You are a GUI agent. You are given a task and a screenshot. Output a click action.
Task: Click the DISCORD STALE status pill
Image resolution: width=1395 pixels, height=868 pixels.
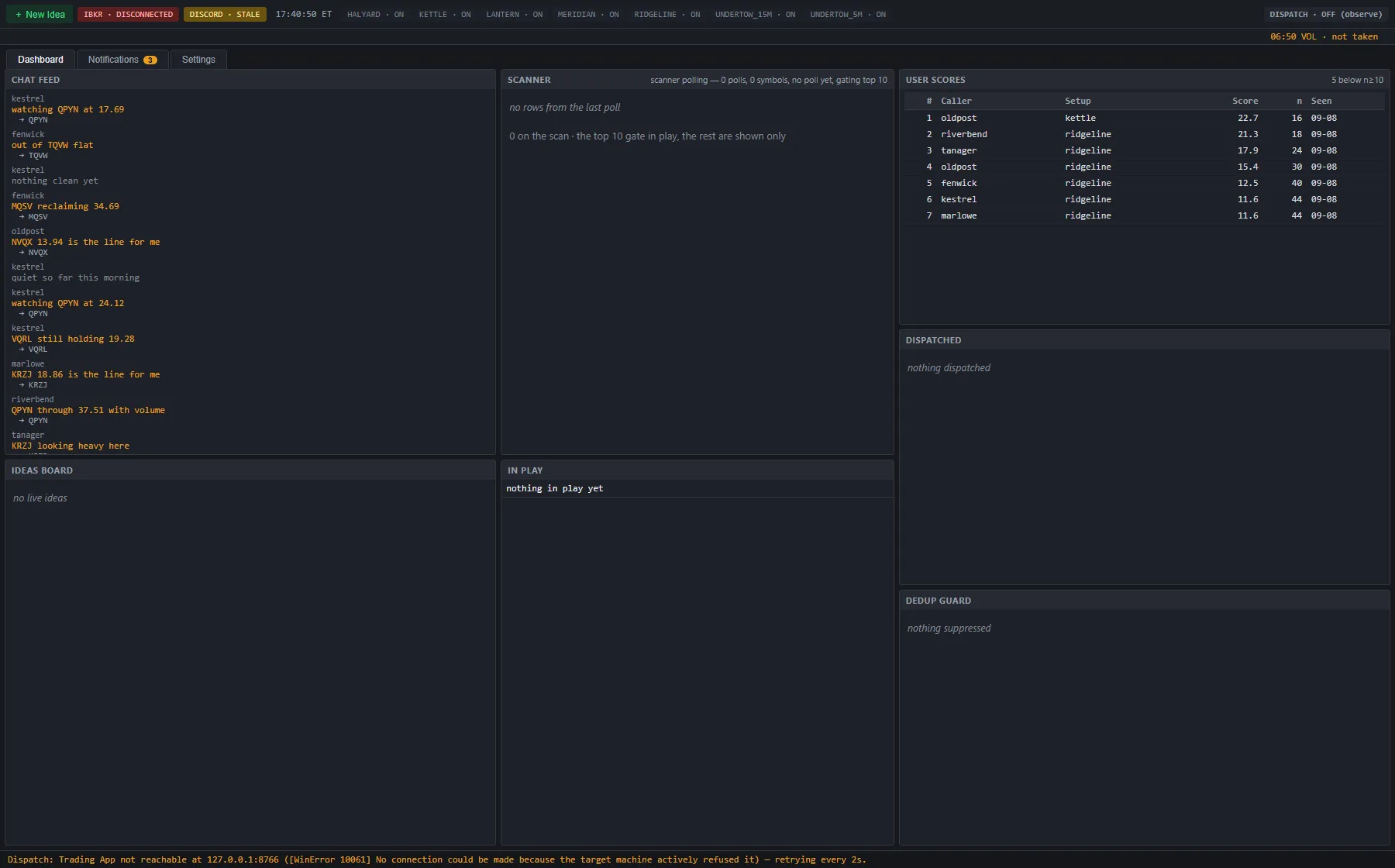(x=225, y=14)
